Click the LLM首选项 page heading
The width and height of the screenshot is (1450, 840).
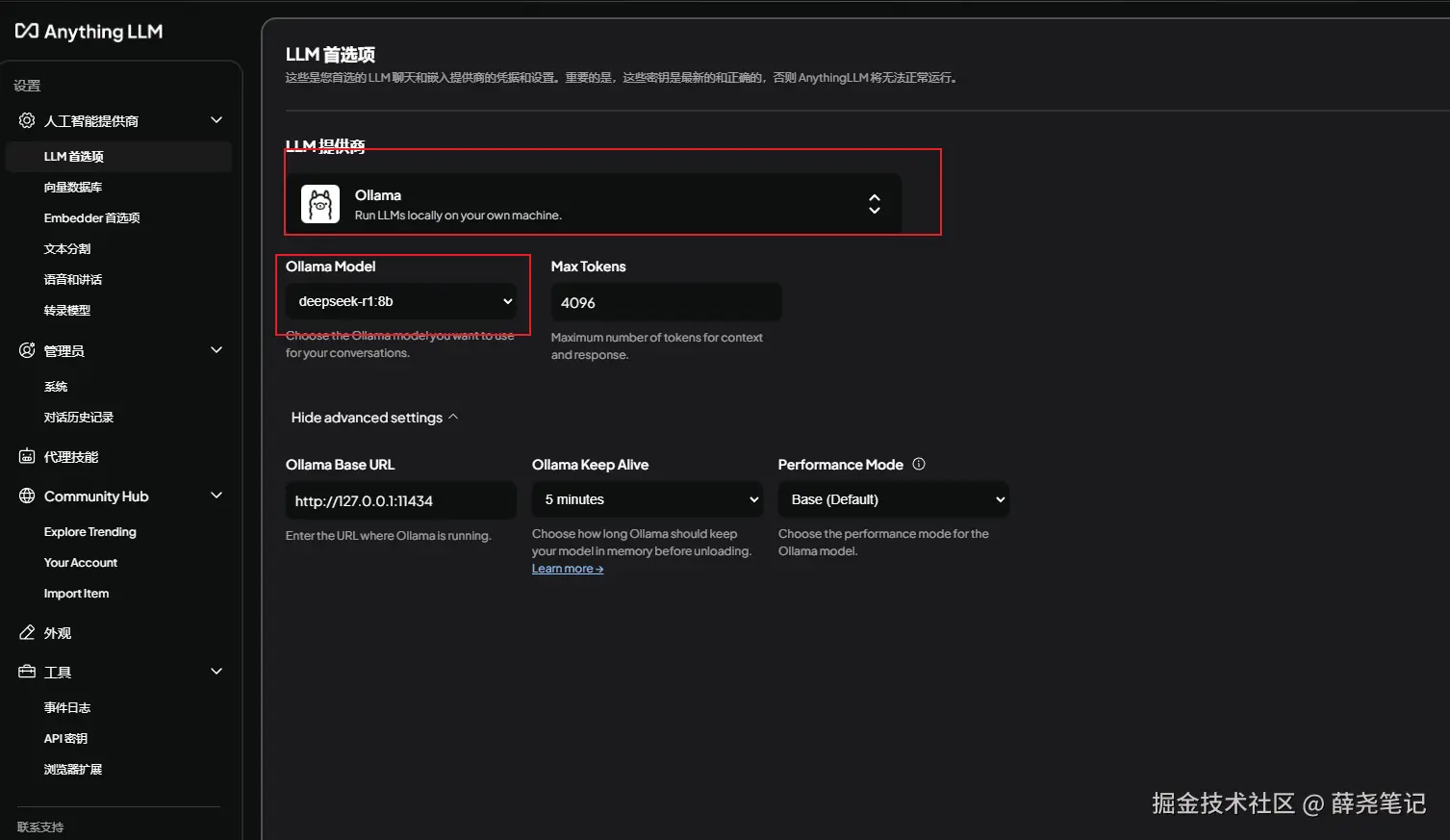point(330,55)
